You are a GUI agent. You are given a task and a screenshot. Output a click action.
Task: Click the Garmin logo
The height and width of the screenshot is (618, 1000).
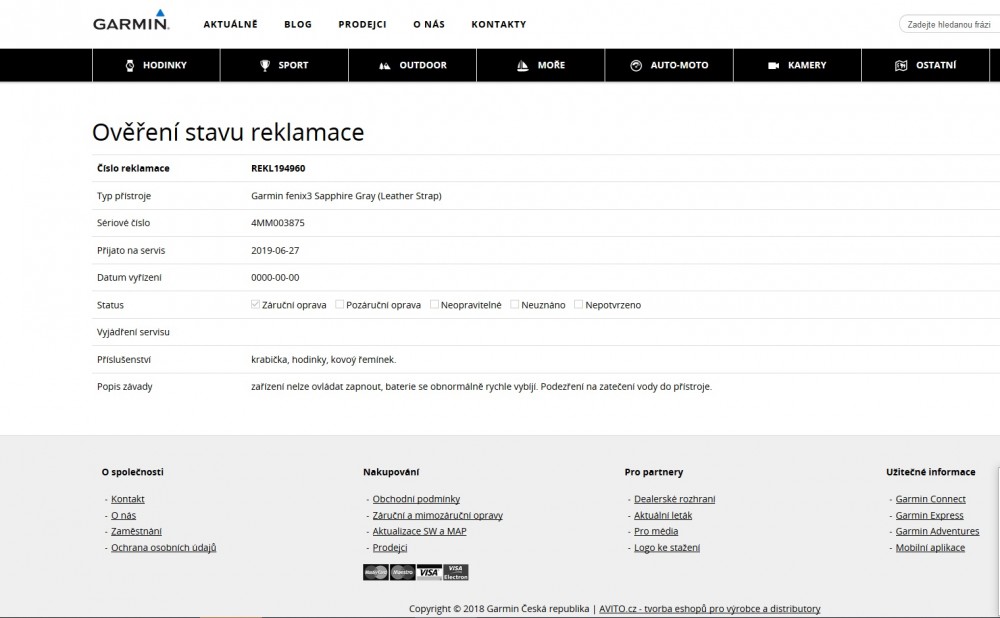point(131,24)
